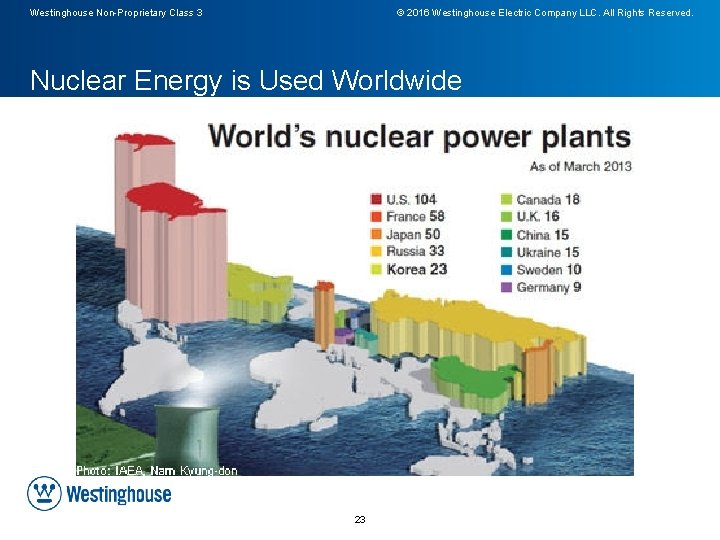Select the text 'Sweden 10'
720x540 pixels.
[x=549, y=270]
